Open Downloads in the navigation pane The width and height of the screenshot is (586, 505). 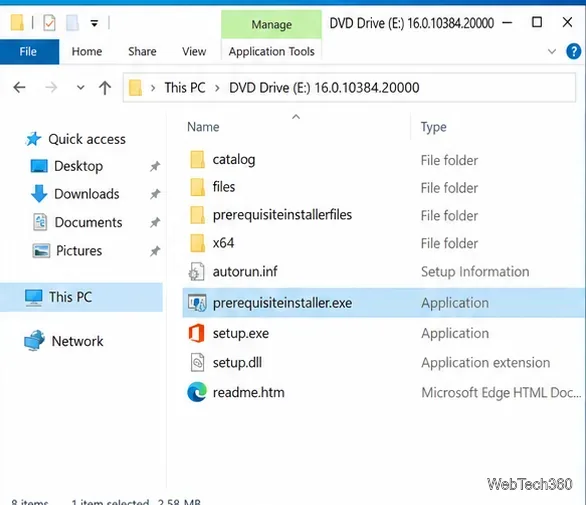pyautogui.click(x=87, y=194)
